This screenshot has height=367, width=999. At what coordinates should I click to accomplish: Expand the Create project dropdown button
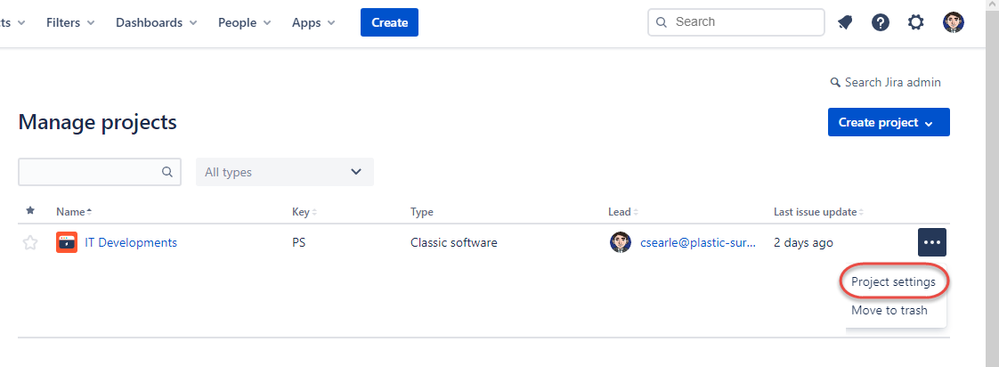point(889,122)
